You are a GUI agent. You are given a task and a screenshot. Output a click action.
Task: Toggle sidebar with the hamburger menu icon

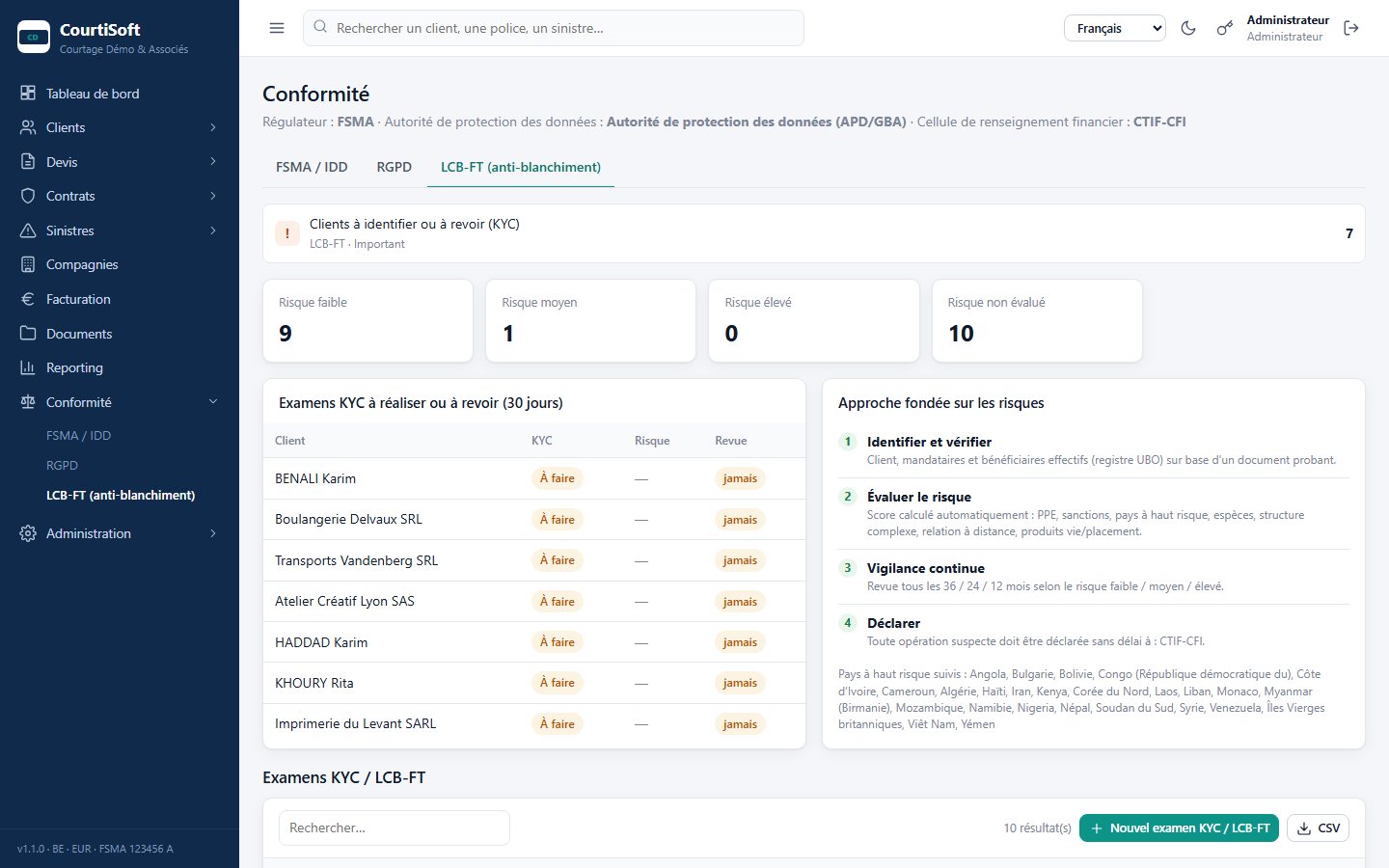277,28
